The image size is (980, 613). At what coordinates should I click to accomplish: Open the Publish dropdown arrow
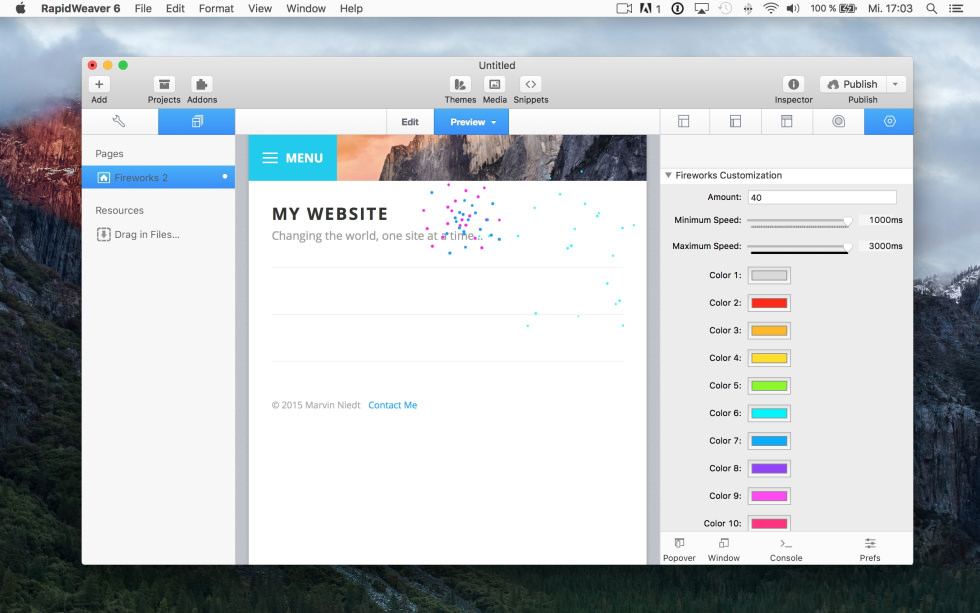pos(896,84)
